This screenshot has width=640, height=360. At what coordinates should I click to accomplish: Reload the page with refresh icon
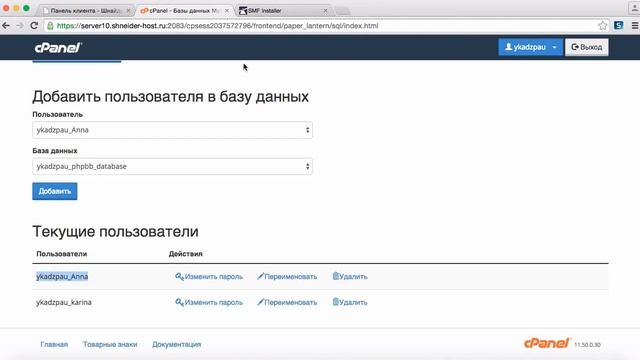click(34, 26)
